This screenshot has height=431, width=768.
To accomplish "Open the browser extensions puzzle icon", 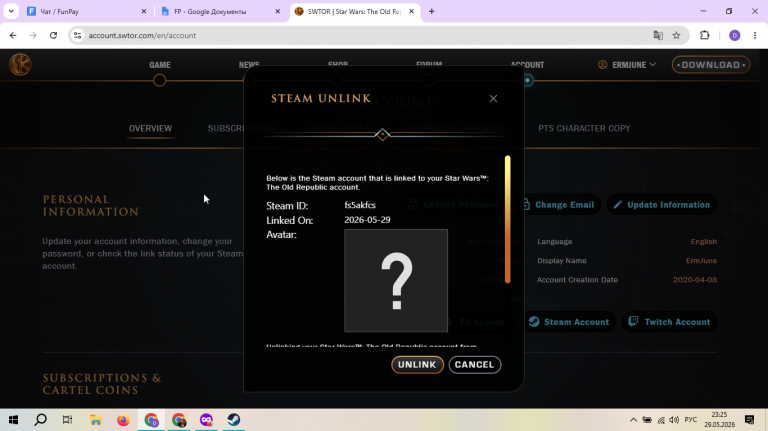I will [x=705, y=35].
